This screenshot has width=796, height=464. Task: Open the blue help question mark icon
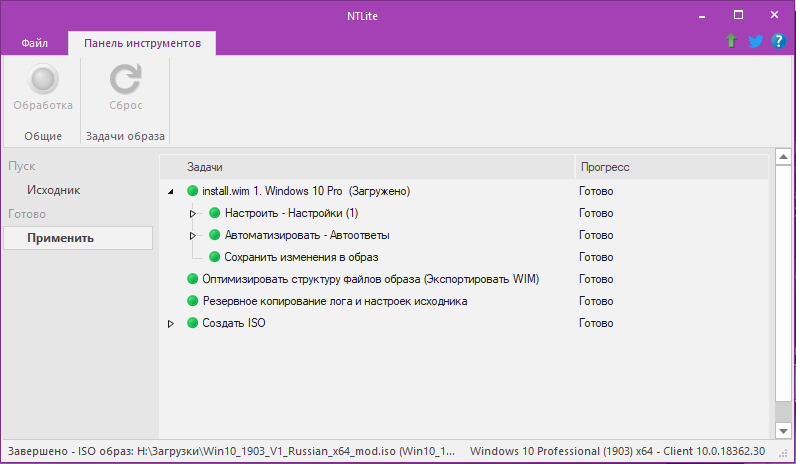coord(778,41)
